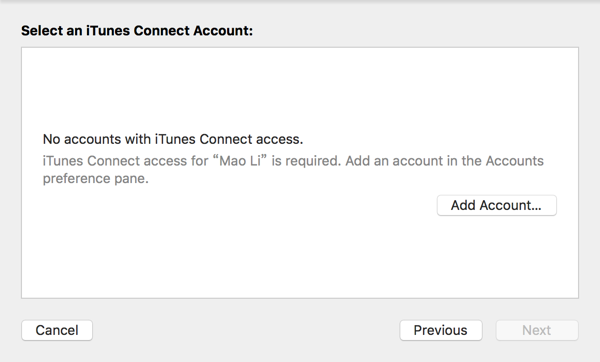The image size is (600, 362).
Task: Click the "Select an iTunes Connect Account:" heading
Action: tap(137, 31)
